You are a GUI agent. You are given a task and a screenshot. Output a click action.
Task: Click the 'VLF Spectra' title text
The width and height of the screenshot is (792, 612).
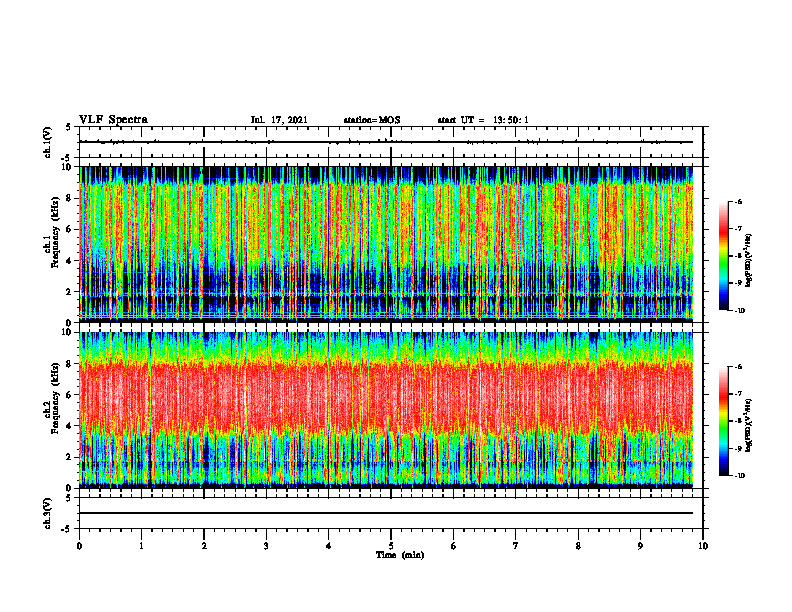pos(113,120)
